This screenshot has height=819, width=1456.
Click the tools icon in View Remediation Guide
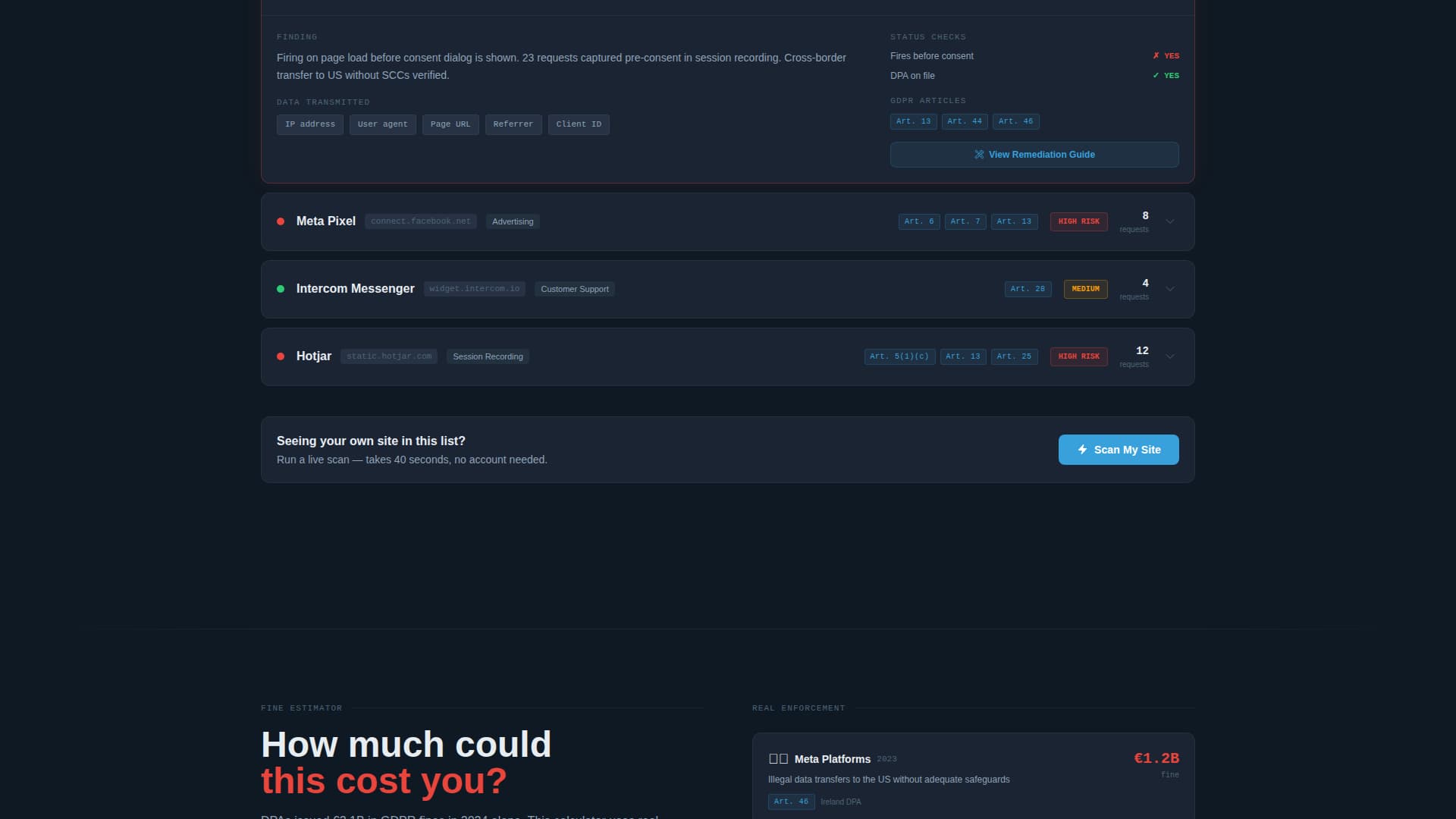tap(979, 155)
